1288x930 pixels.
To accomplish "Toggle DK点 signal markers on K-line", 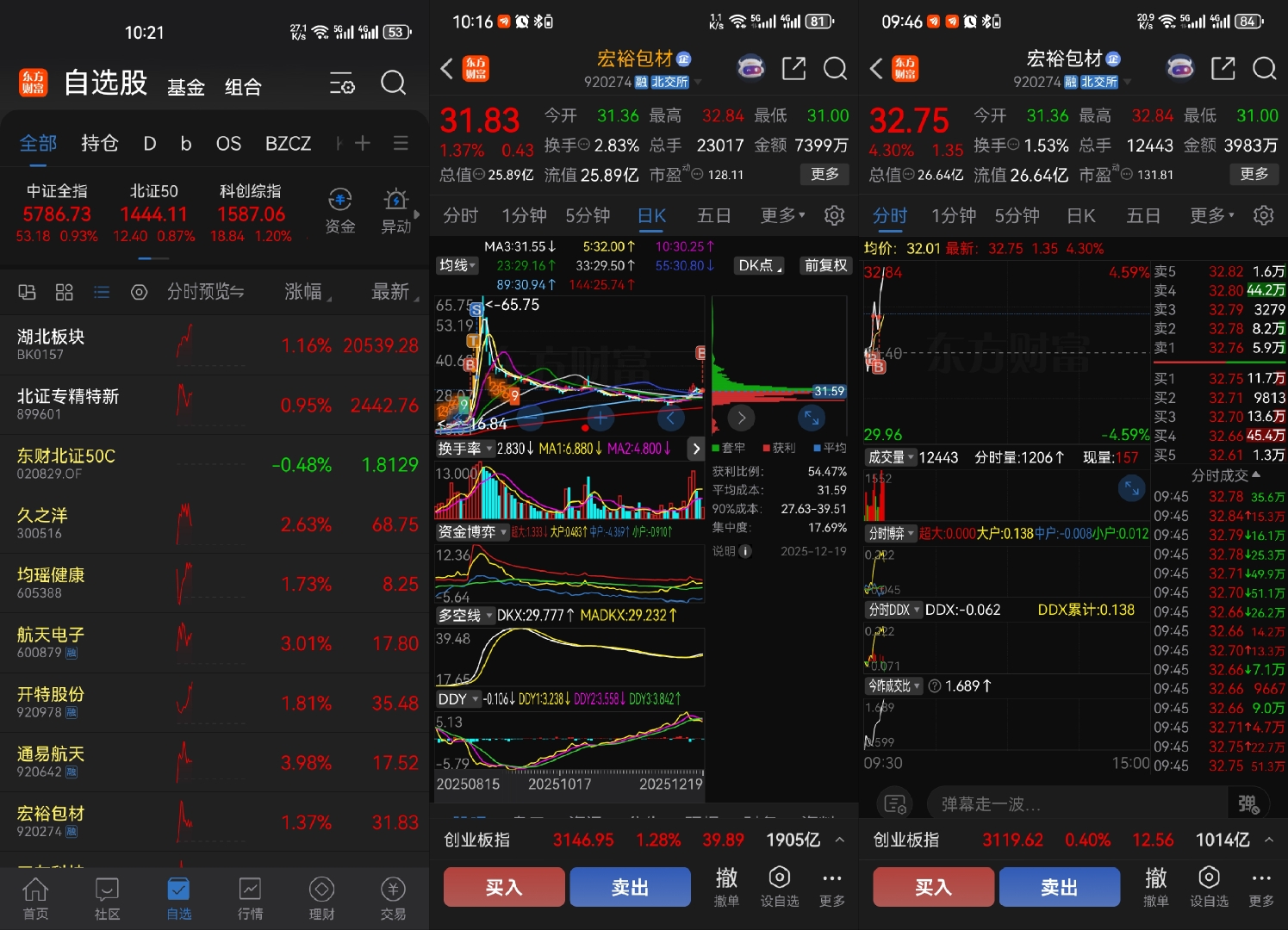I will pos(760,266).
